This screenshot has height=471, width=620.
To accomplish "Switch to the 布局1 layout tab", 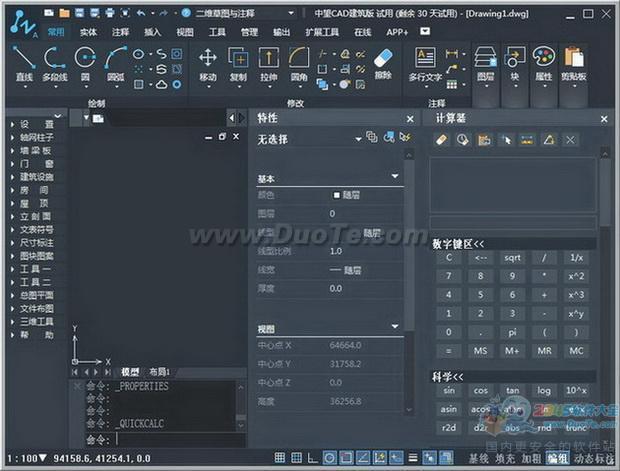I will click(159, 372).
